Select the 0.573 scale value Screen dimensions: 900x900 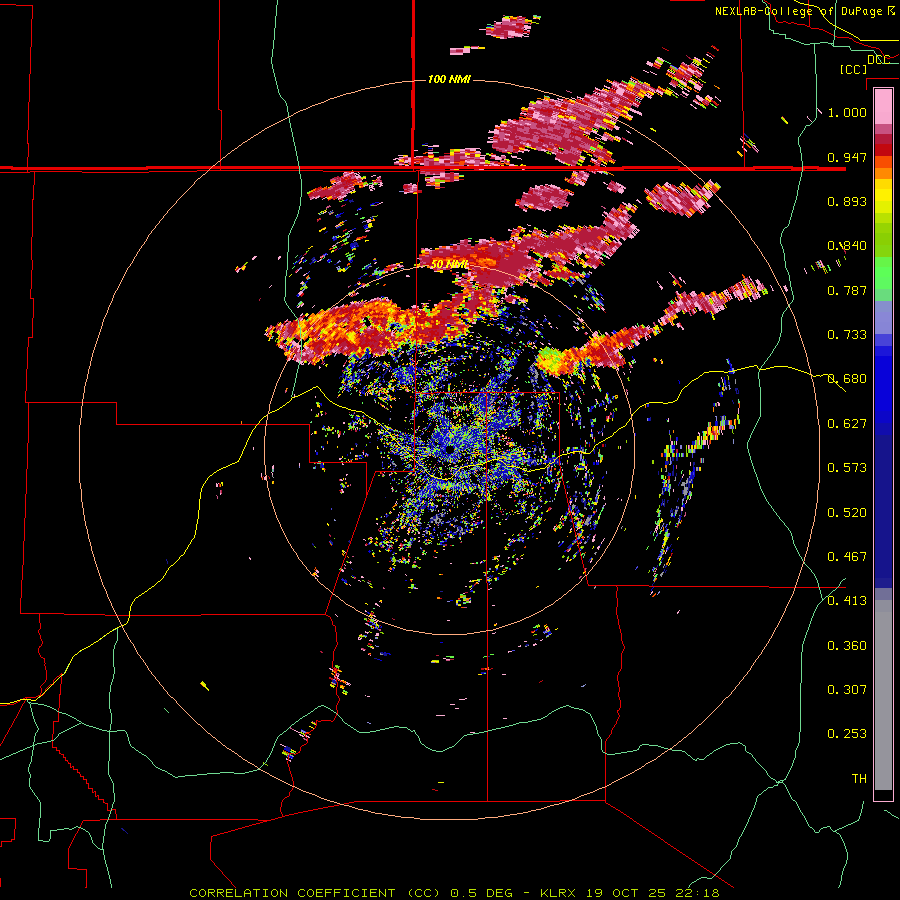click(847, 468)
